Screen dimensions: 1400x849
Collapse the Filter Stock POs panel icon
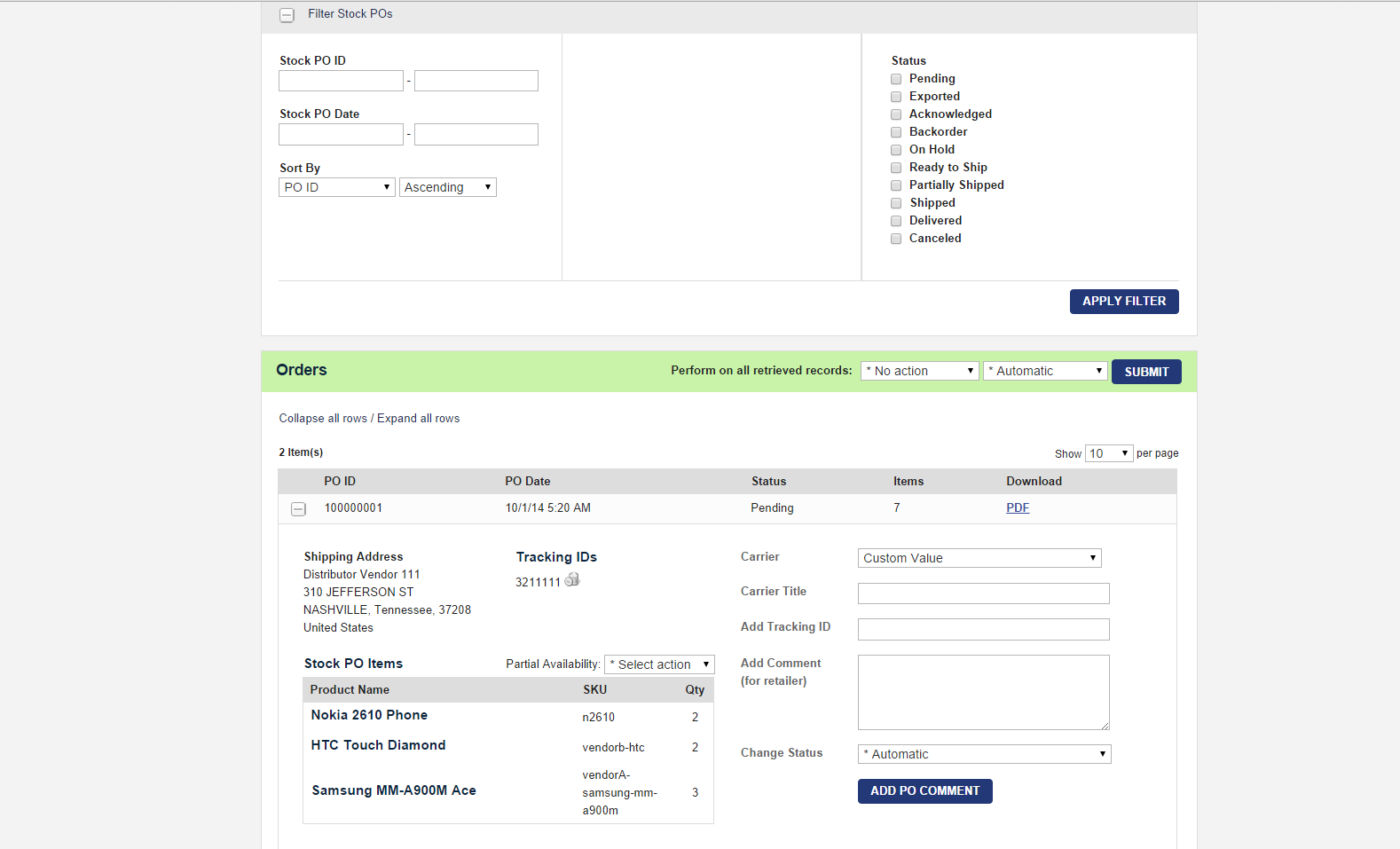coord(287,15)
